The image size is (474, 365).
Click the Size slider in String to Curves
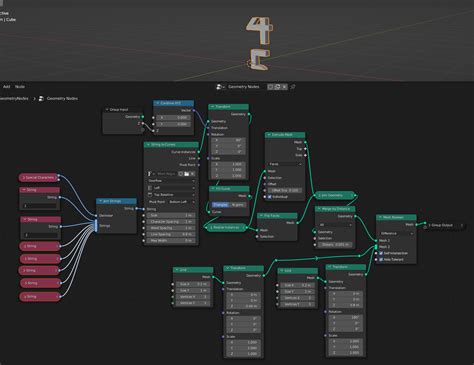(x=171, y=215)
